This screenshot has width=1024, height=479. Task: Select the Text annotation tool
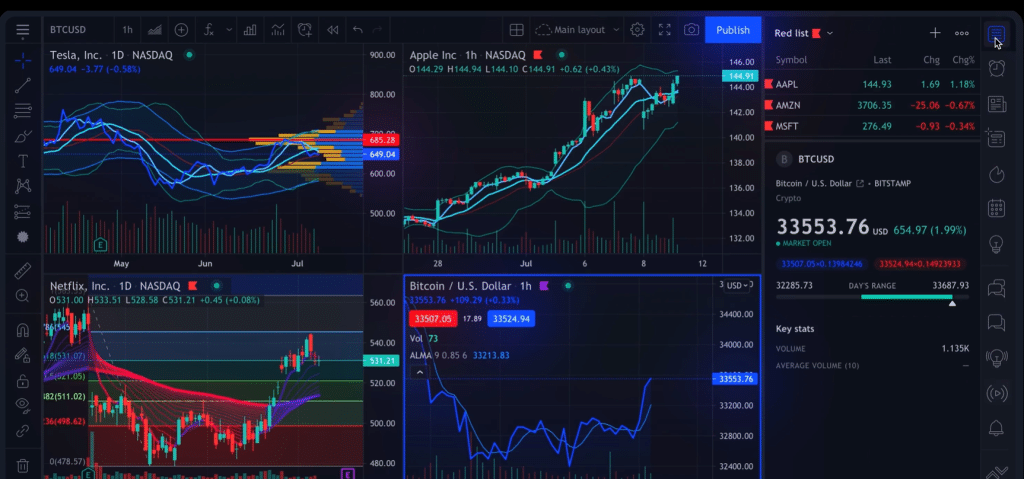(23, 161)
